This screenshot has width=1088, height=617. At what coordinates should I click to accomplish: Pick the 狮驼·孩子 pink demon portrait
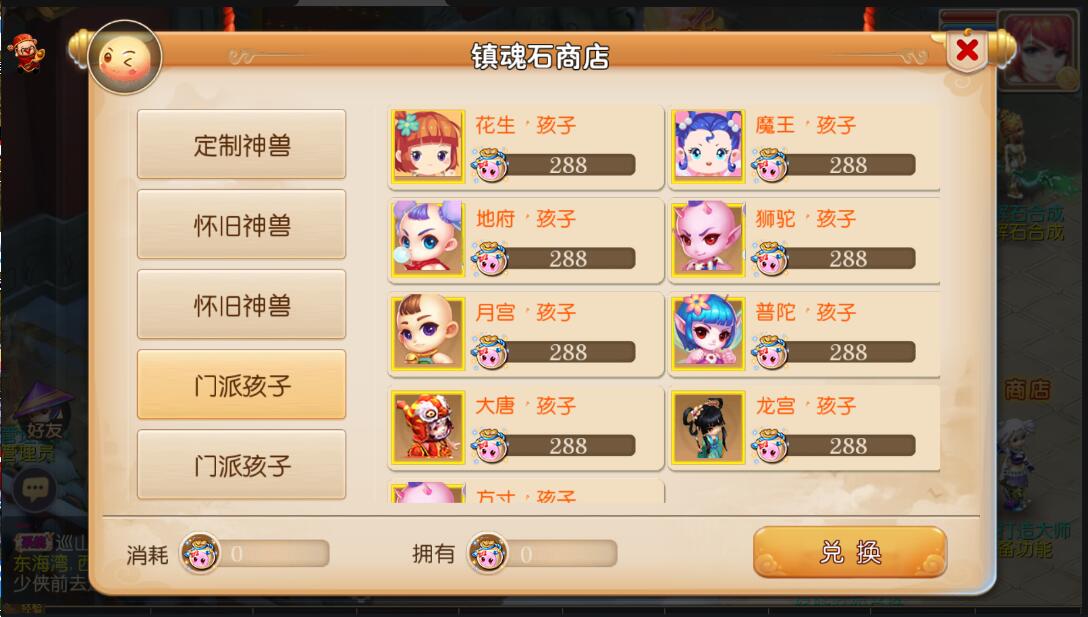click(x=708, y=239)
